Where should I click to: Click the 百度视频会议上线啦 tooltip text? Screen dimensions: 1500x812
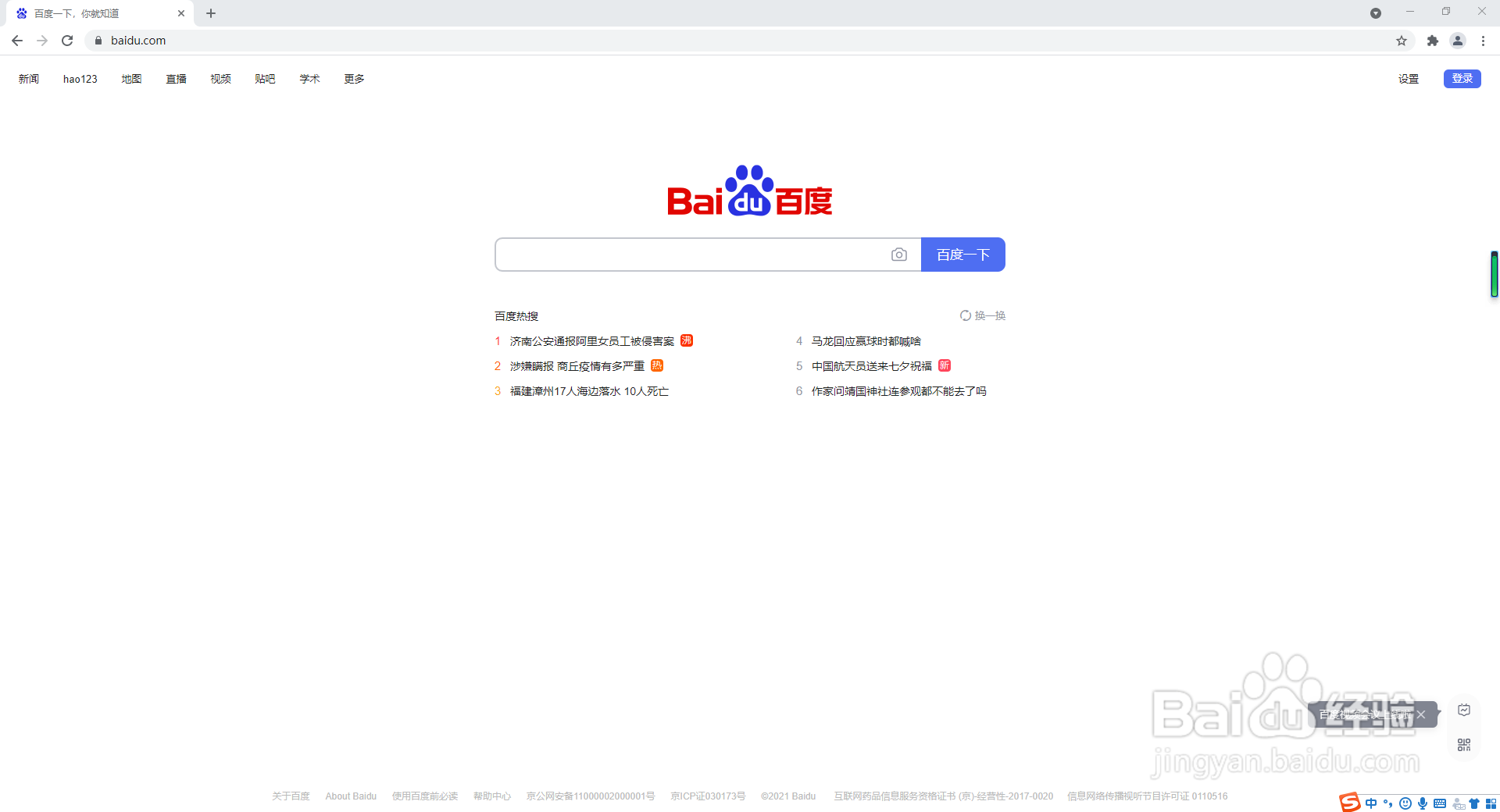(x=1366, y=714)
